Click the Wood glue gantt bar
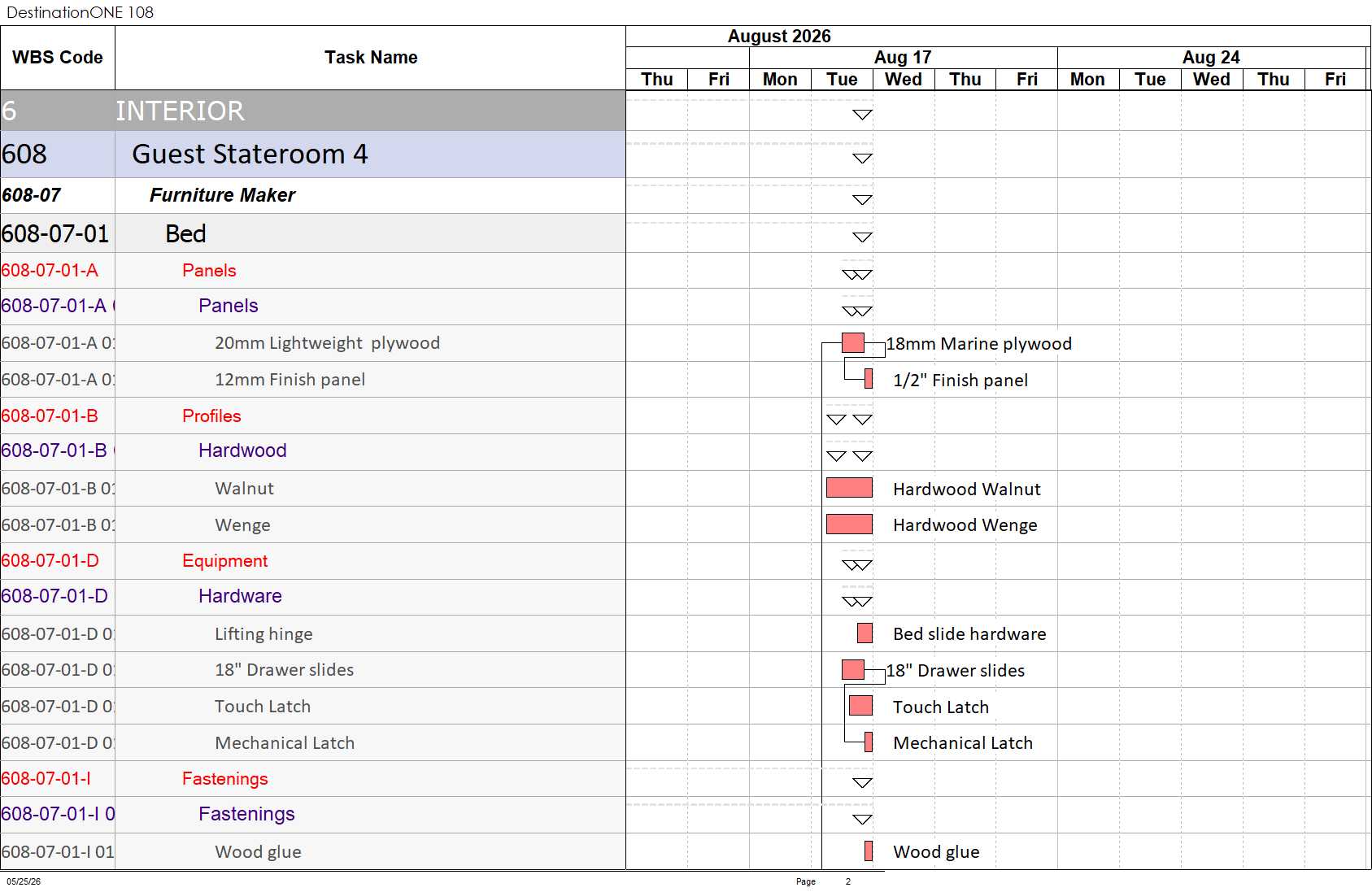The image size is (1372, 892). click(869, 851)
